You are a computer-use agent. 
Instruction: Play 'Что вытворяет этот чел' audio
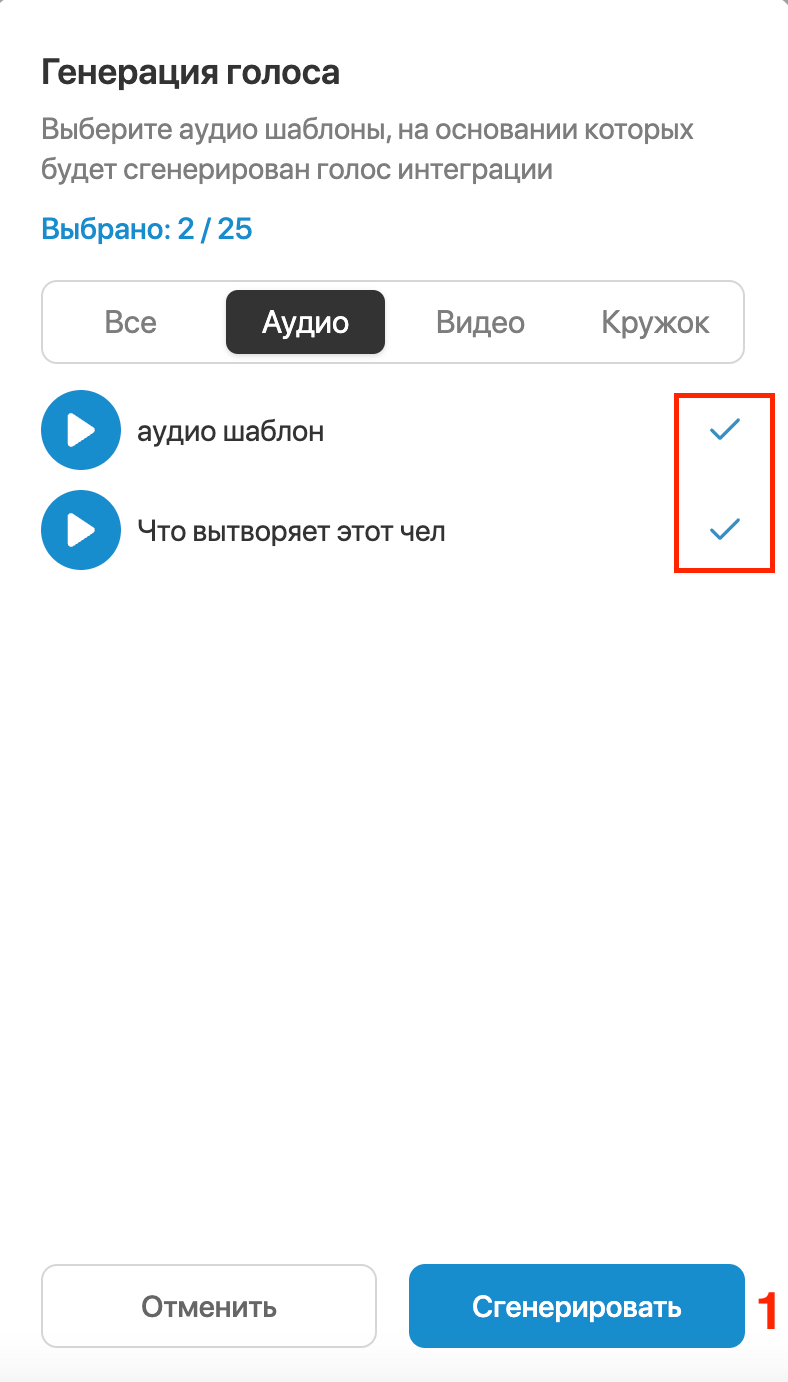click(x=80, y=531)
